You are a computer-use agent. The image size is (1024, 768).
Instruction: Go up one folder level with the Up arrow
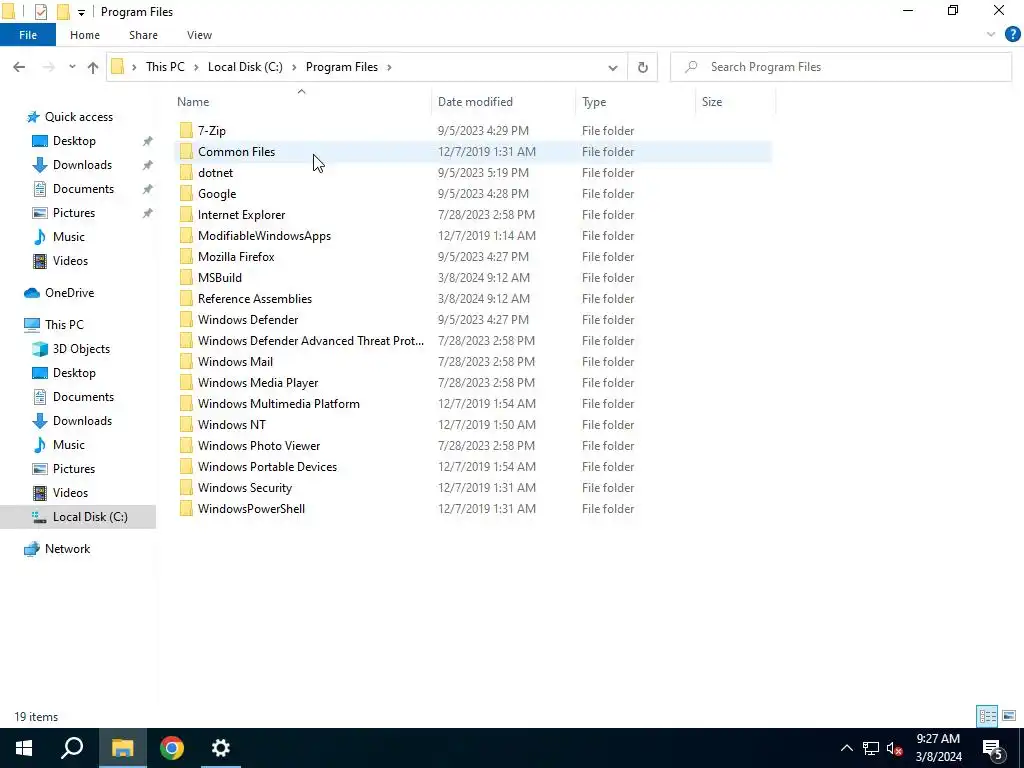point(93,67)
